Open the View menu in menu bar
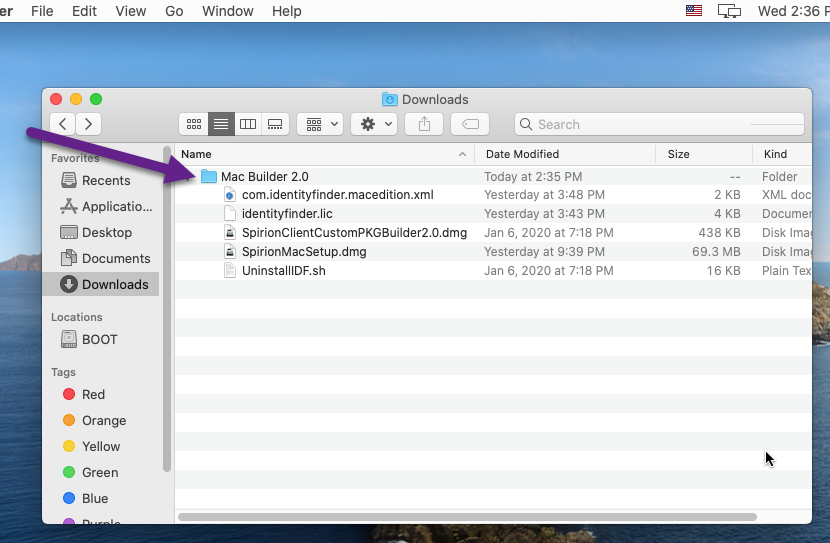Image resolution: width=830 pixels, height=543 pixels. pos(130,11)
